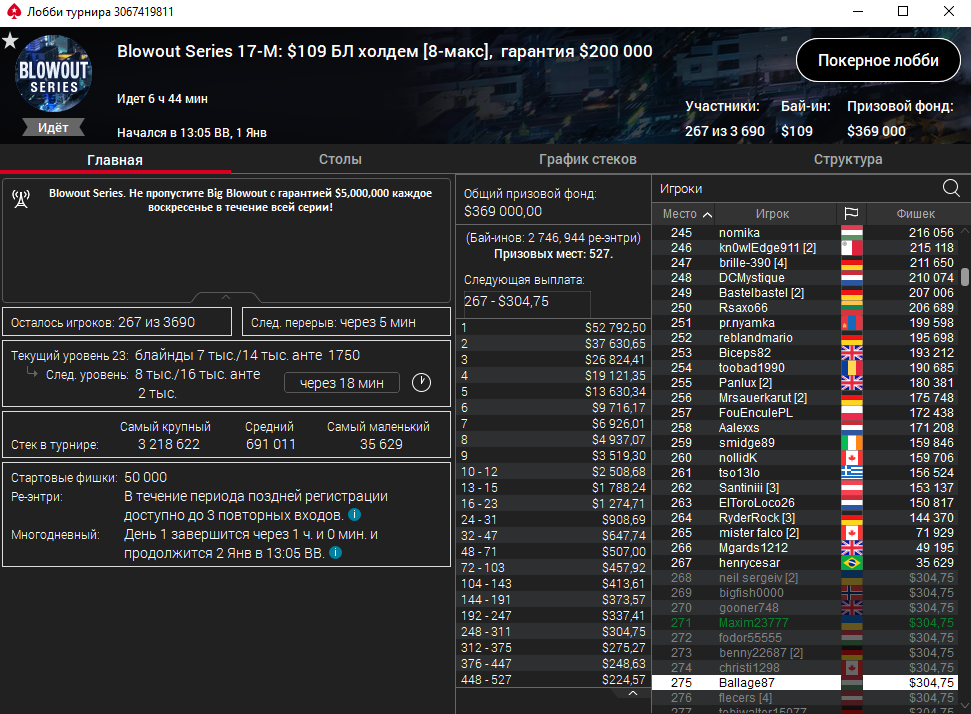Open the info icon next to 13:05 ВВ
The image size is (971, 714).
click(336, 552)
